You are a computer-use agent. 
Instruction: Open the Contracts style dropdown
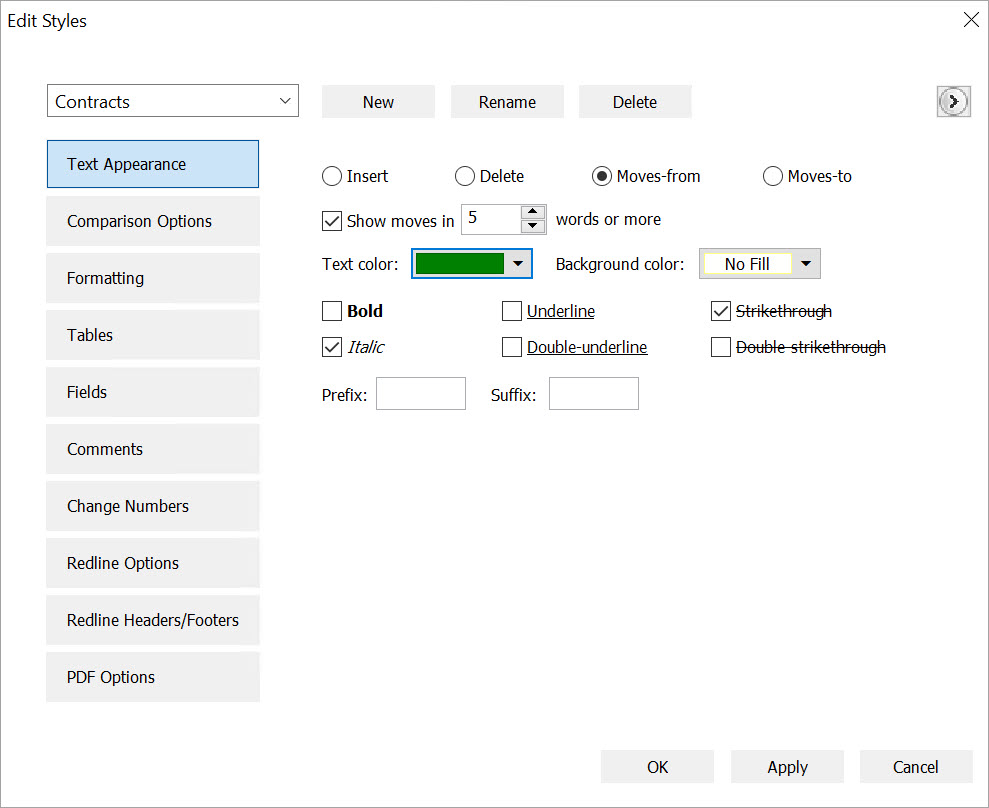point(173,101)
